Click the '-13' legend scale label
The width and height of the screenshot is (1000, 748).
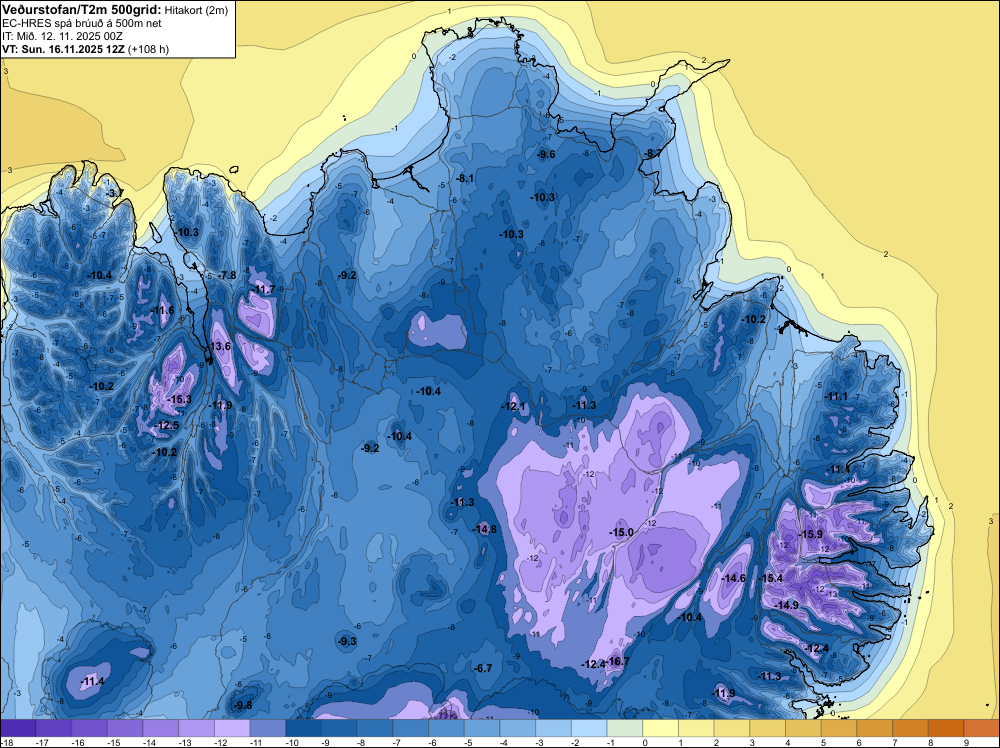click(185, 742)
